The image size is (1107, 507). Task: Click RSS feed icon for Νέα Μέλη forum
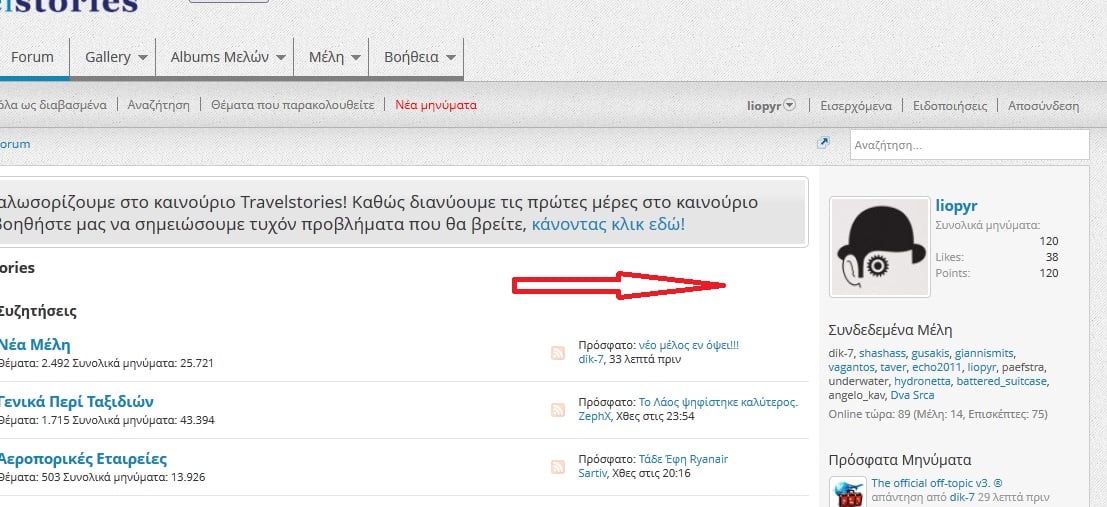tap(558, 353)
